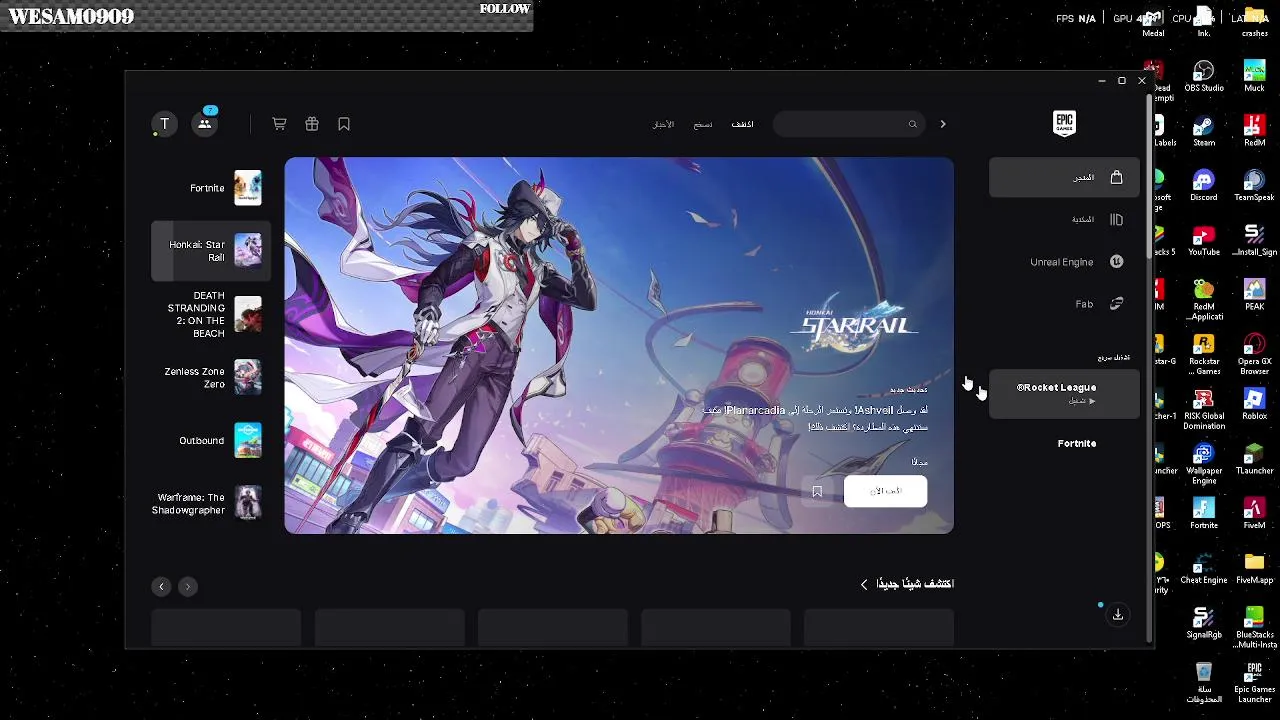Open the Recycle Bin on desktop
Viewport: 1280px width, 720px height.
pos(1204,682)
